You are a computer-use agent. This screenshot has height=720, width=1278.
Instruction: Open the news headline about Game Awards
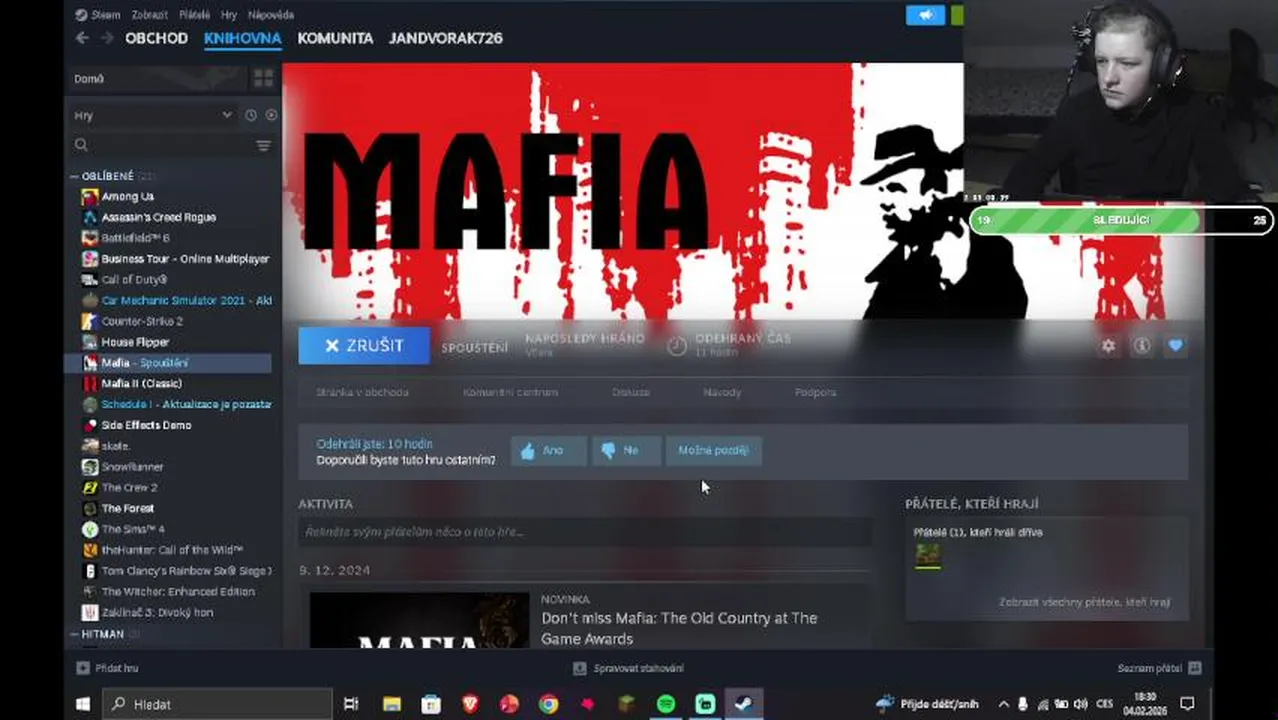(679, 628)
